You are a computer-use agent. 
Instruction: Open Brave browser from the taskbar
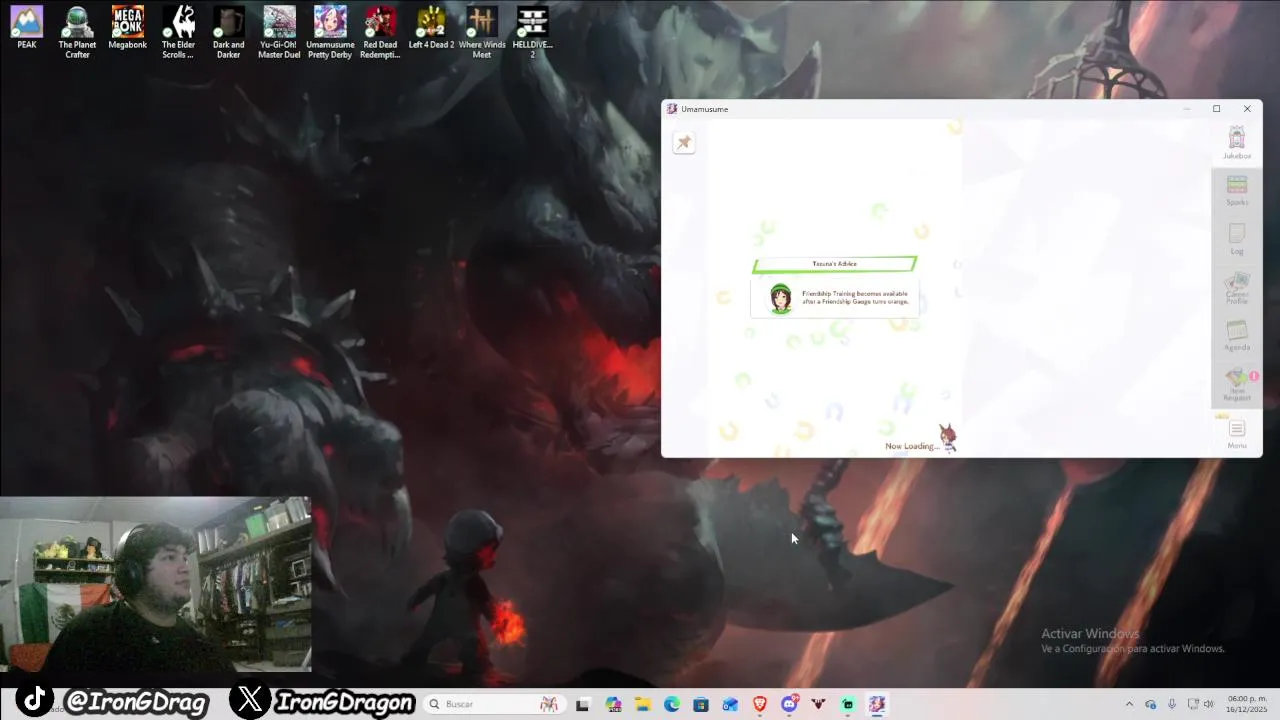point(760,704)
